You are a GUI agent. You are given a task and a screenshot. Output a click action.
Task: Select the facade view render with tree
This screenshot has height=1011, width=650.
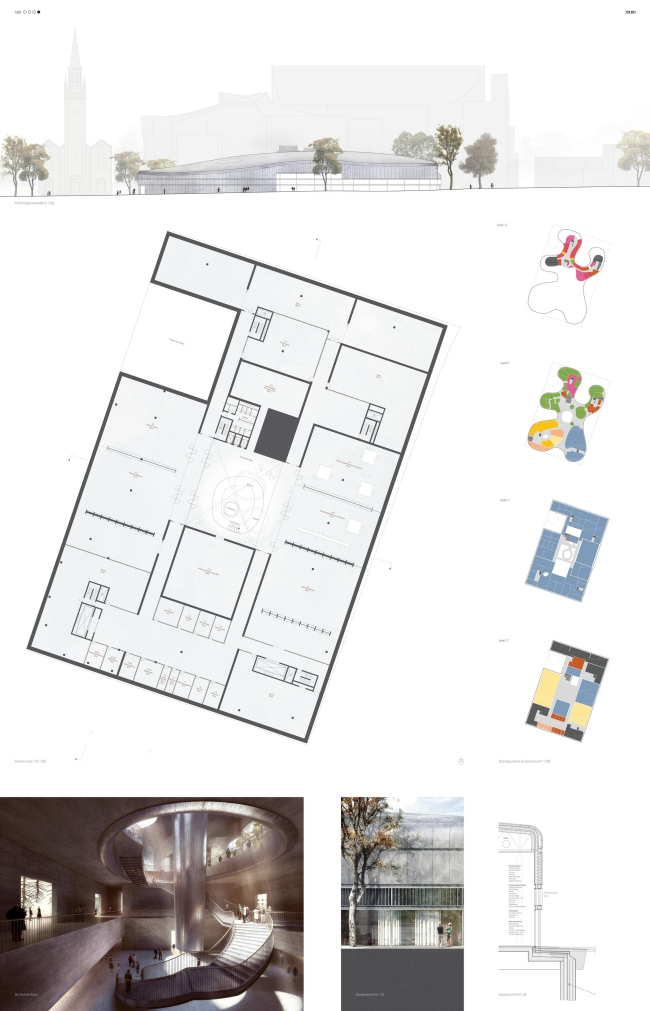[x=402, y=877]
